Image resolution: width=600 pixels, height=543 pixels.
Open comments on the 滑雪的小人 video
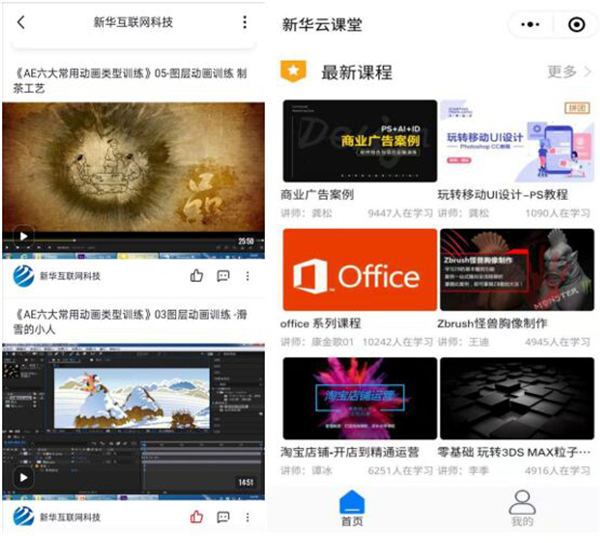tap(223, 517)
